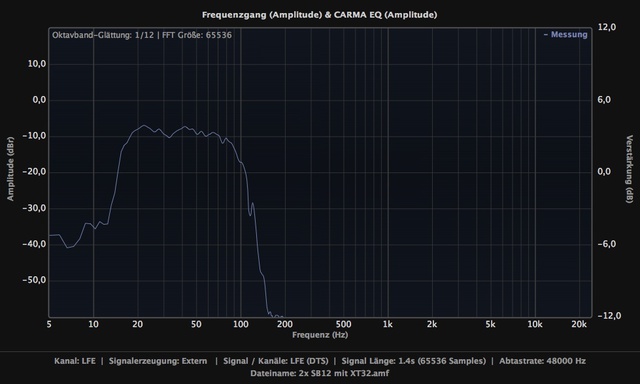Viewport: 640px width, 384px height.
Task: Click the chart title Frequenzgang (Amplitude) & CARMA EQ
Action: 319,15
